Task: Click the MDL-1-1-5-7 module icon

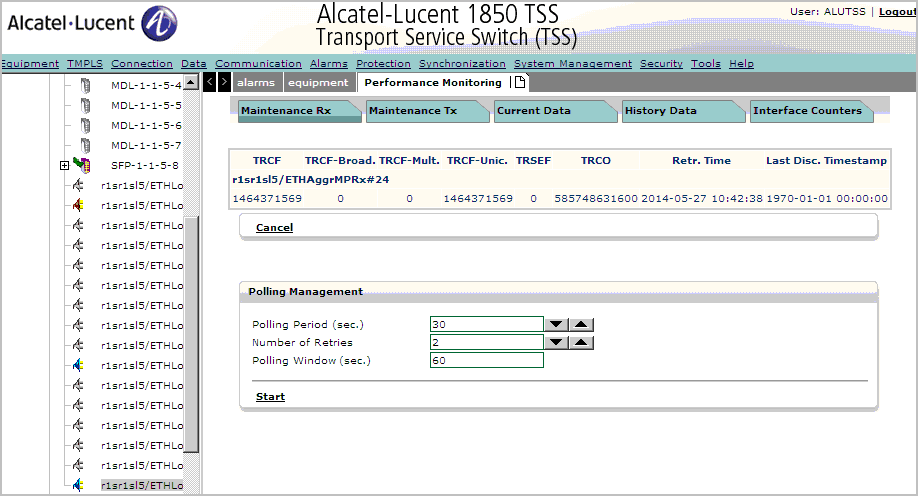Action: pyautogui.click(x=85, y=145)
